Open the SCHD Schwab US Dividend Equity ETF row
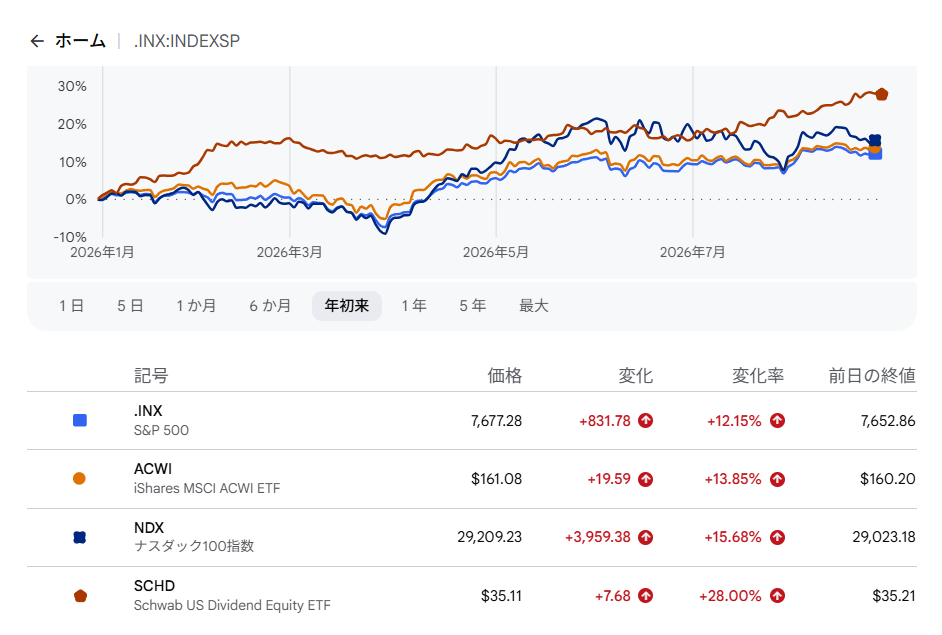This screenshot has width=942, height=635. click(472, 596)
